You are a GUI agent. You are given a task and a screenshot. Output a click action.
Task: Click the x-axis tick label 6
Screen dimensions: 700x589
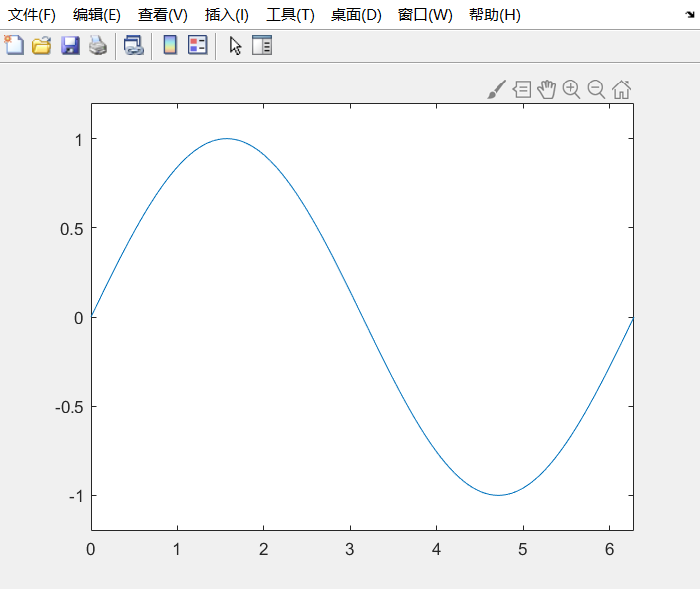(609, 549)
